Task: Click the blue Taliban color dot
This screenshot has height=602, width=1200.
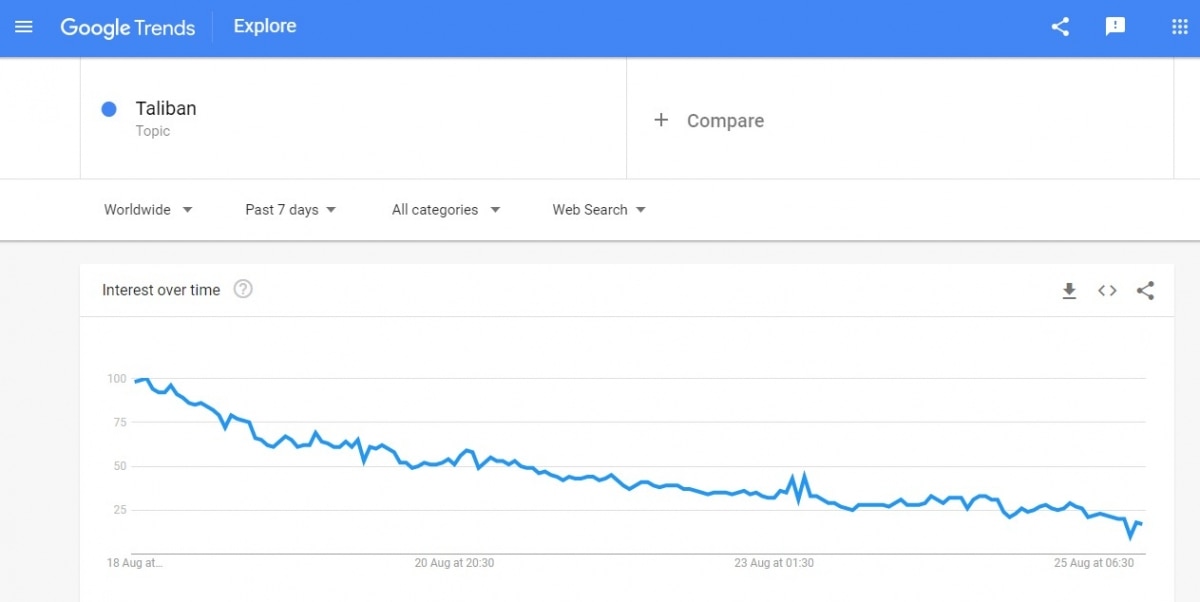Action: (110, 109)
